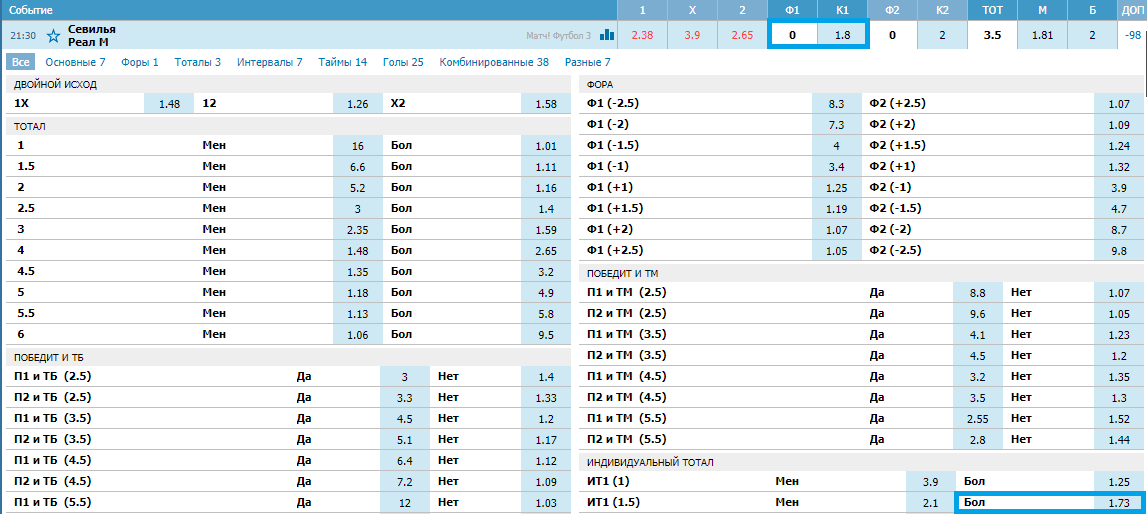Select home win odds 2.38
Viewport: 1147px width, 514px height.
(x=642, y=35)
